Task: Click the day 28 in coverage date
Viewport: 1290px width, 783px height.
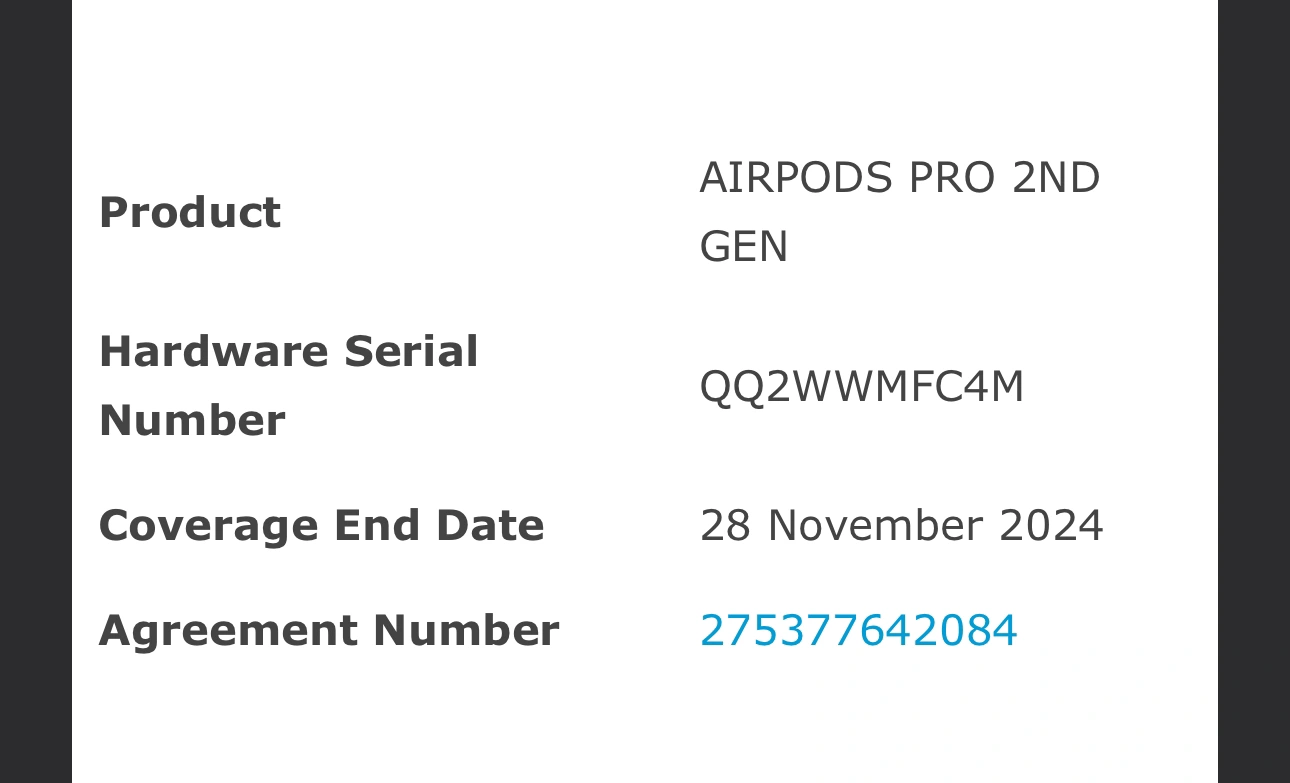Action: pyautogui.click(x=726, y=525)
